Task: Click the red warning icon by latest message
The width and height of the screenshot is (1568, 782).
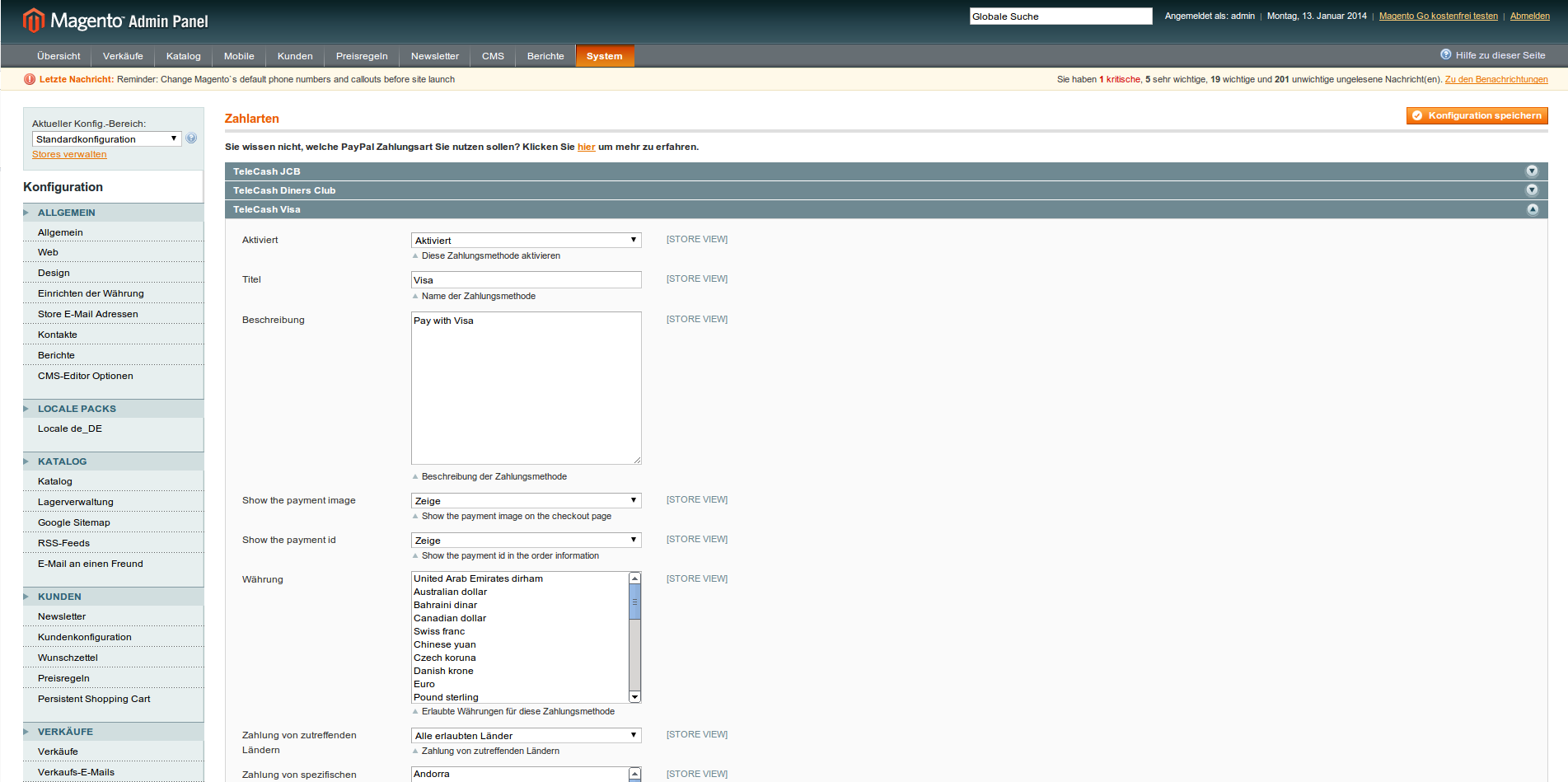Action: [30, 80]
